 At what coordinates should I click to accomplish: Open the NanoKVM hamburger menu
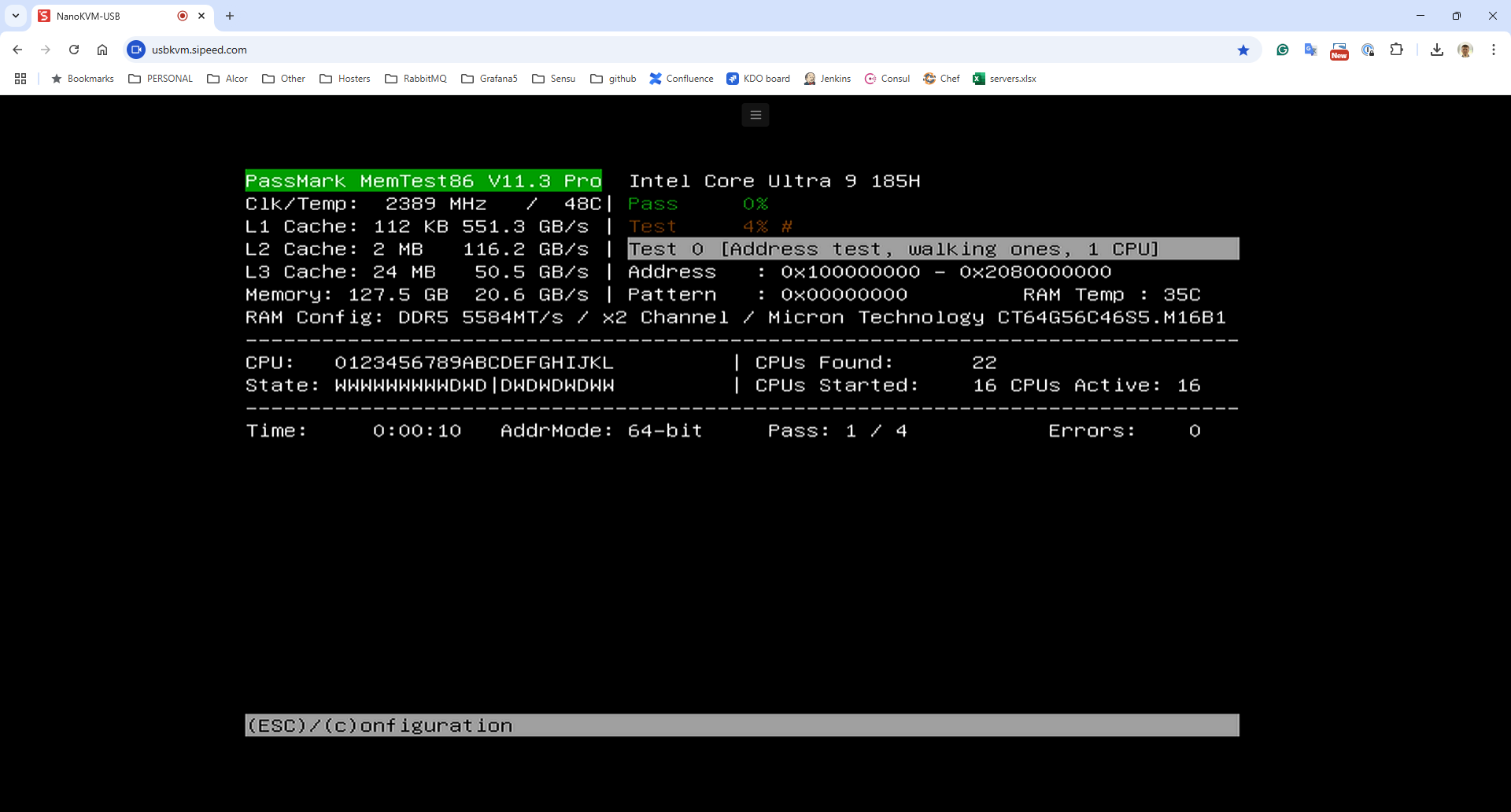(x=755, y=116)
